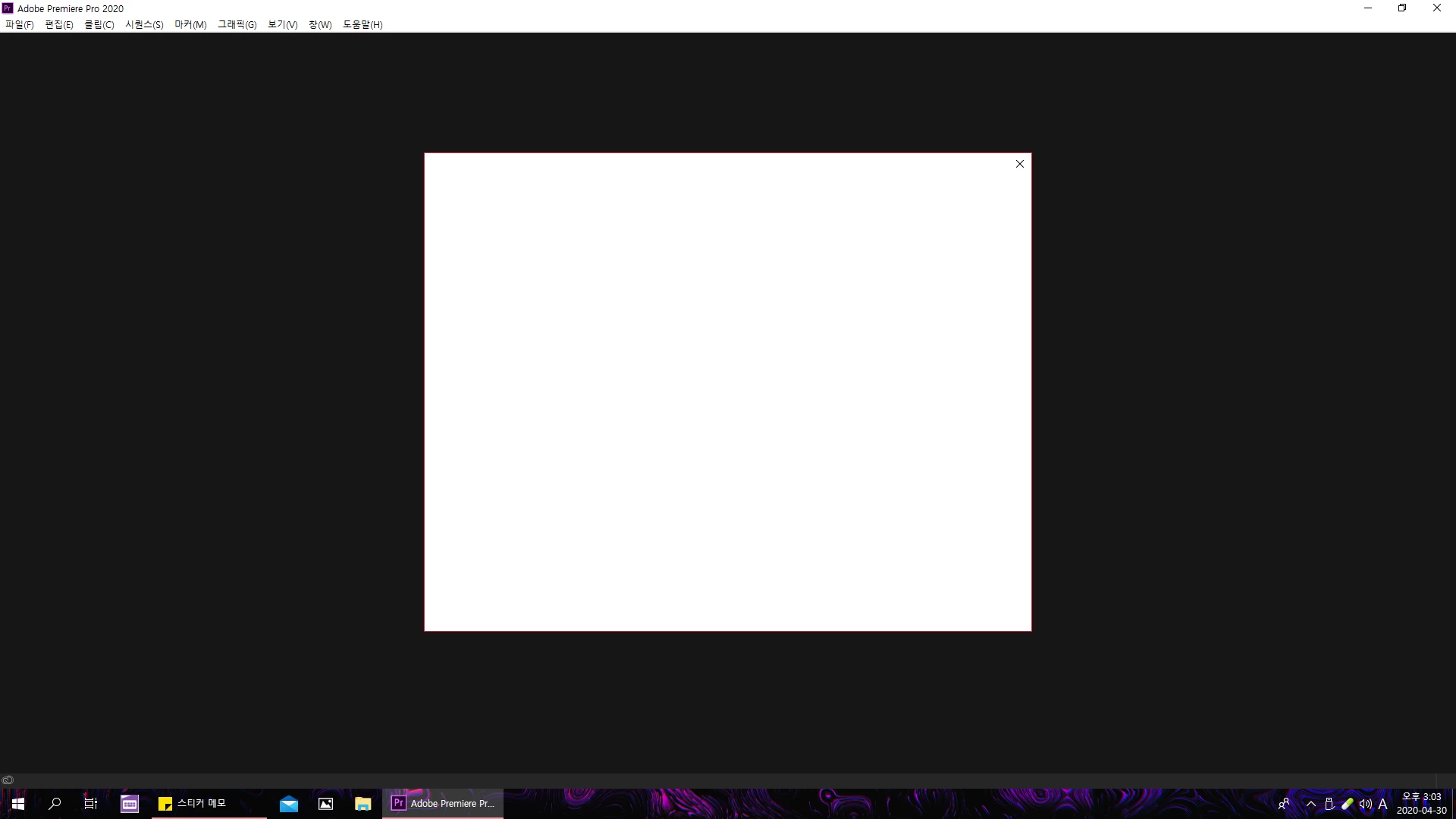This screenshot has height=819, width=1456.
Task: Click the volume speaker tray icon
Action: (1365, 804)
